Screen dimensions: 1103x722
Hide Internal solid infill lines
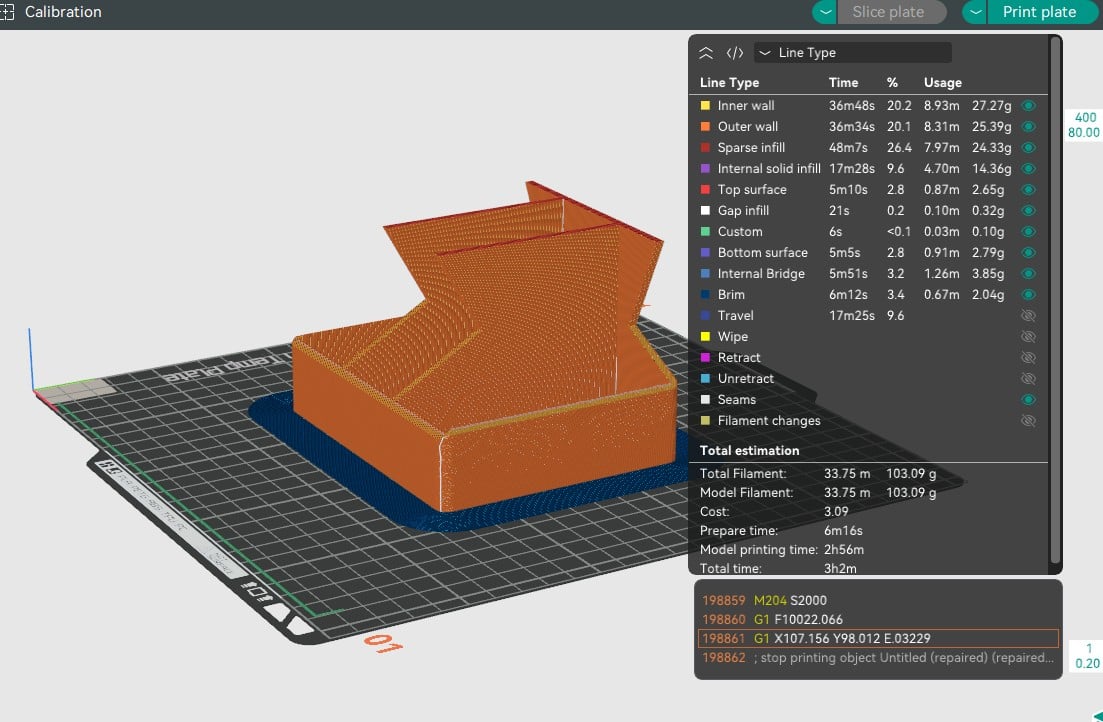click(x=1028, y=169)
